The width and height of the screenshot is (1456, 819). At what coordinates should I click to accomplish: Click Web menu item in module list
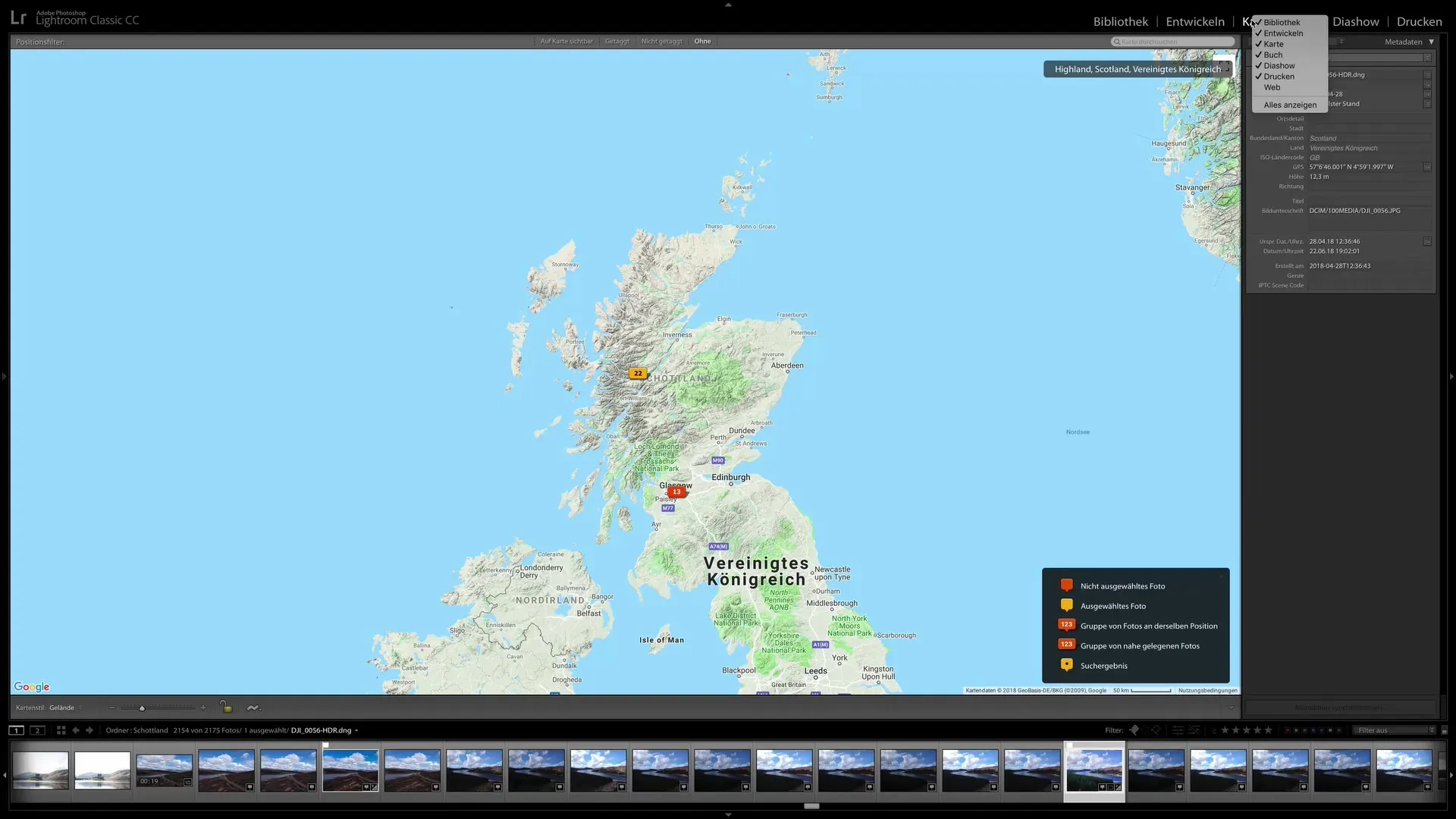coord(1272,87)
